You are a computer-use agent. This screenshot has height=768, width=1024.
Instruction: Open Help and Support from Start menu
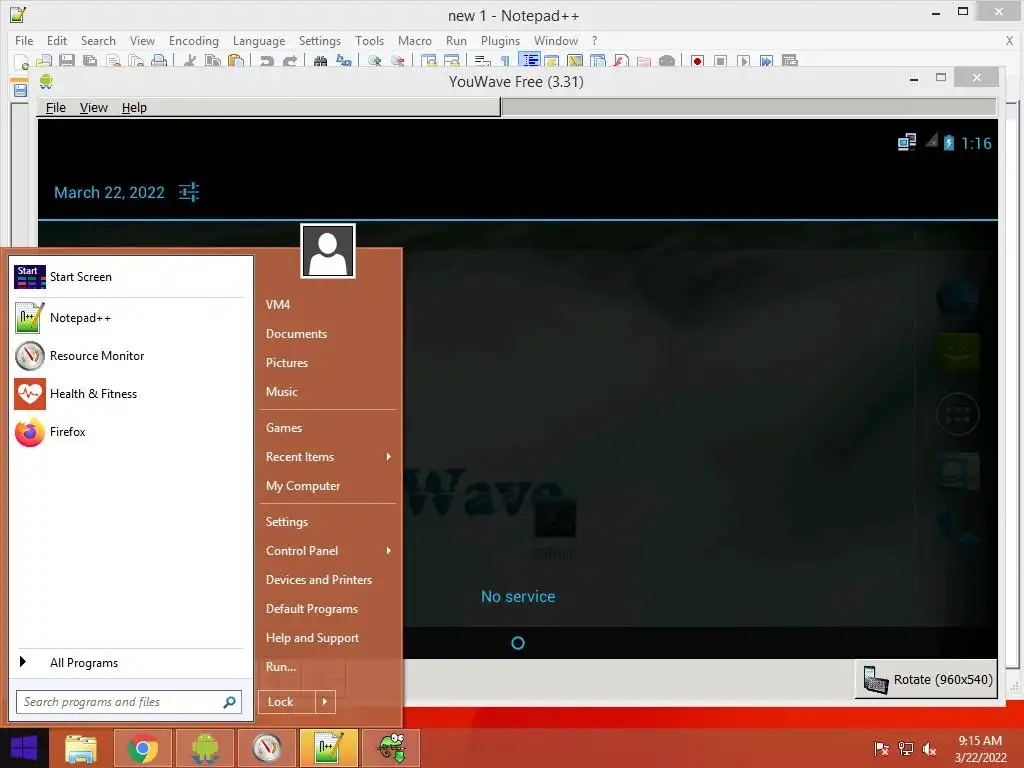coord(312,638)
